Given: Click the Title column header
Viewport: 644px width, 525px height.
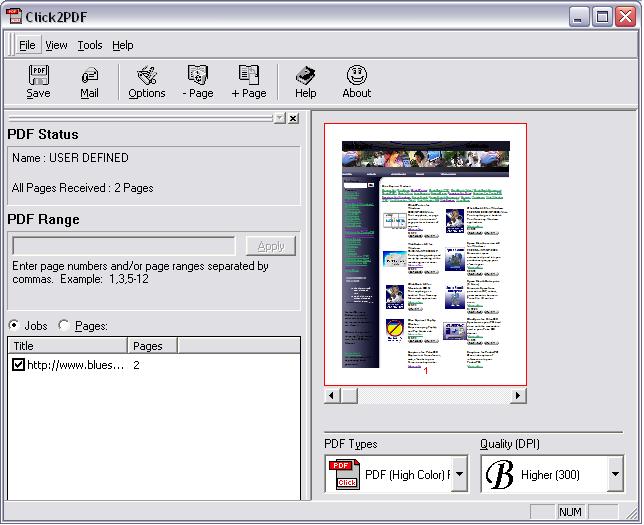Looking at the screenshot, I should pos(68,346).
